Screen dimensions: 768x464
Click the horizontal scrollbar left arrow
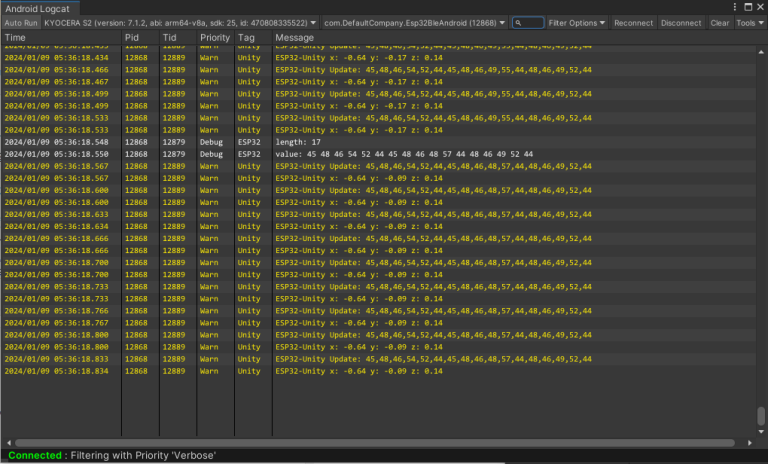coord(9,443)
